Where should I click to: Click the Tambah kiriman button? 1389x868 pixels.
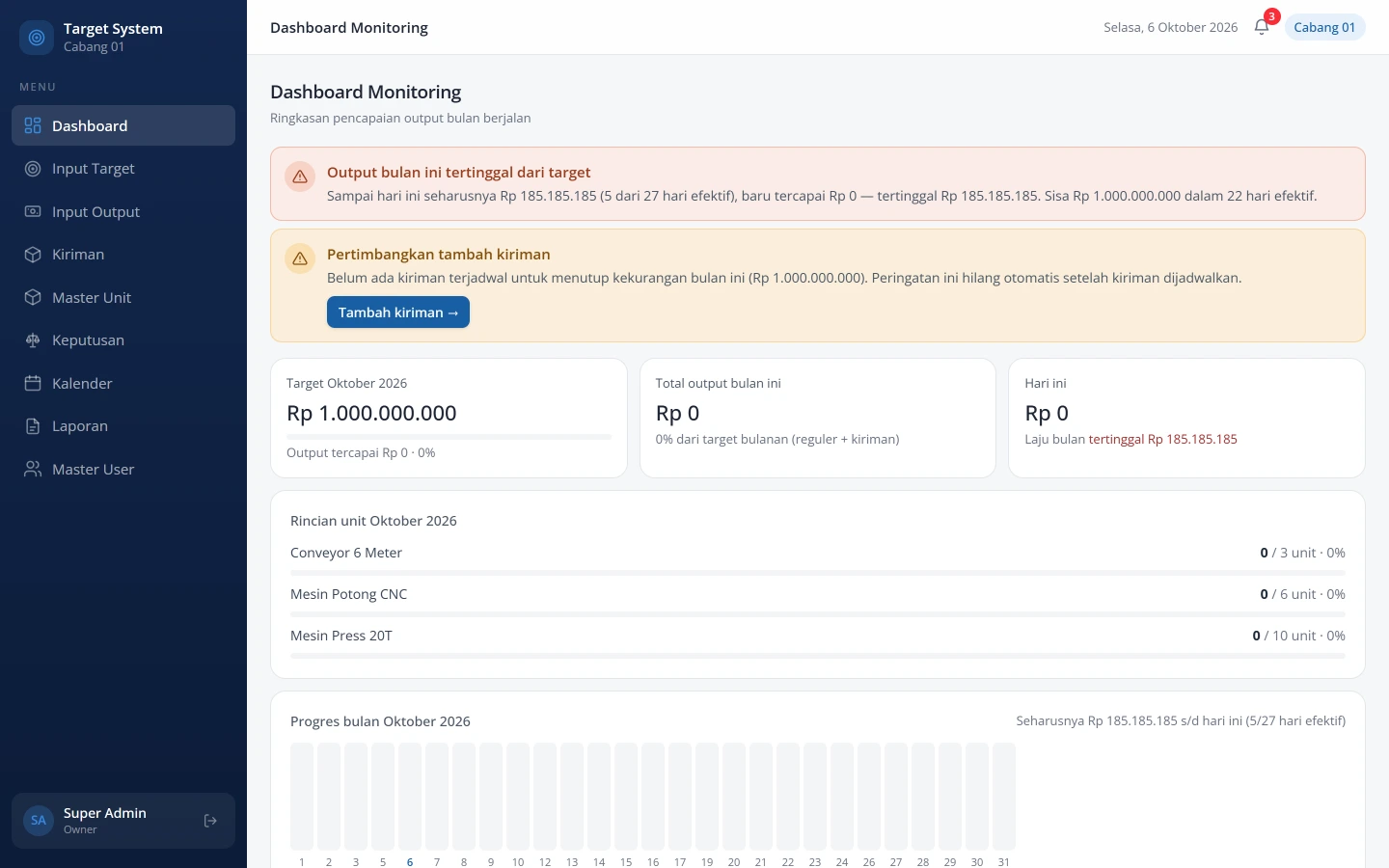coord(398,312)
